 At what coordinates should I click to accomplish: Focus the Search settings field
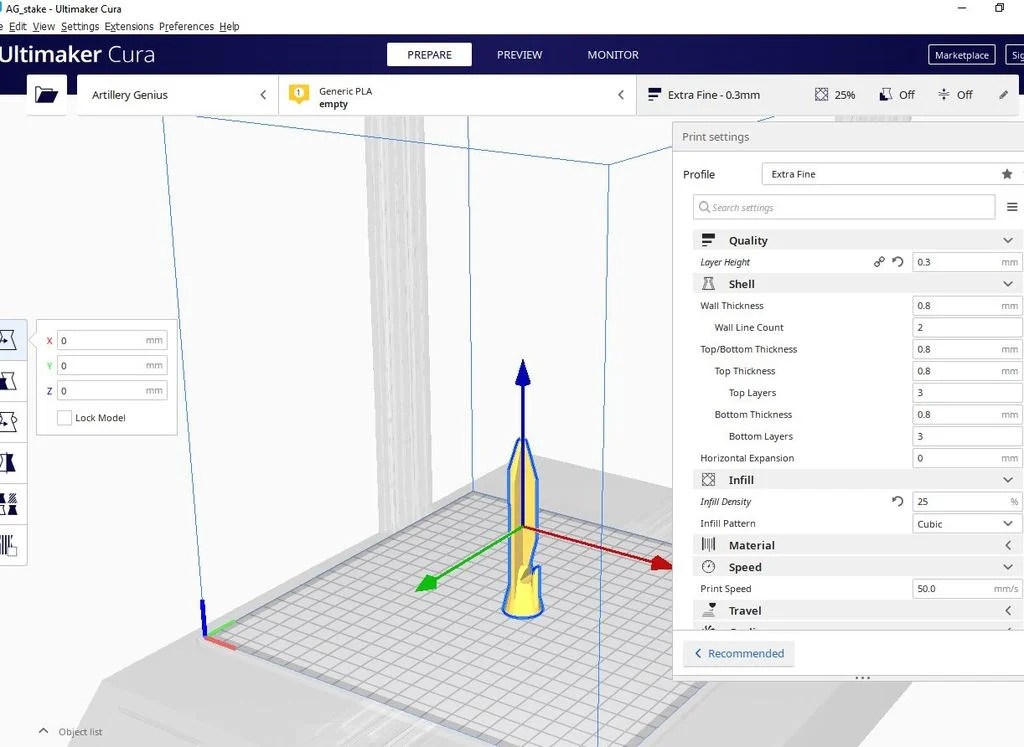click(844, 207)
